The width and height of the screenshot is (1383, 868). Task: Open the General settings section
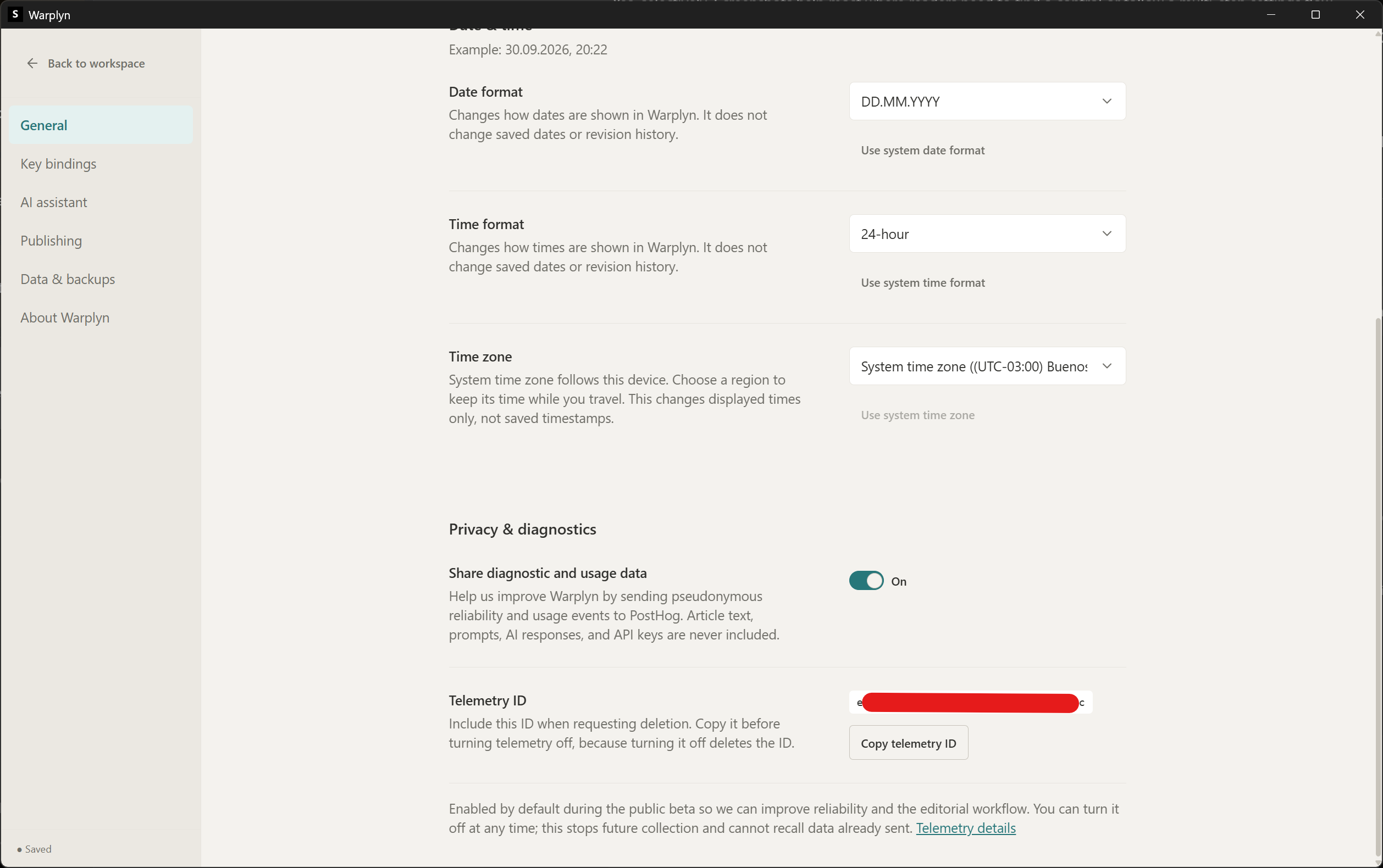tap(101, 125)
